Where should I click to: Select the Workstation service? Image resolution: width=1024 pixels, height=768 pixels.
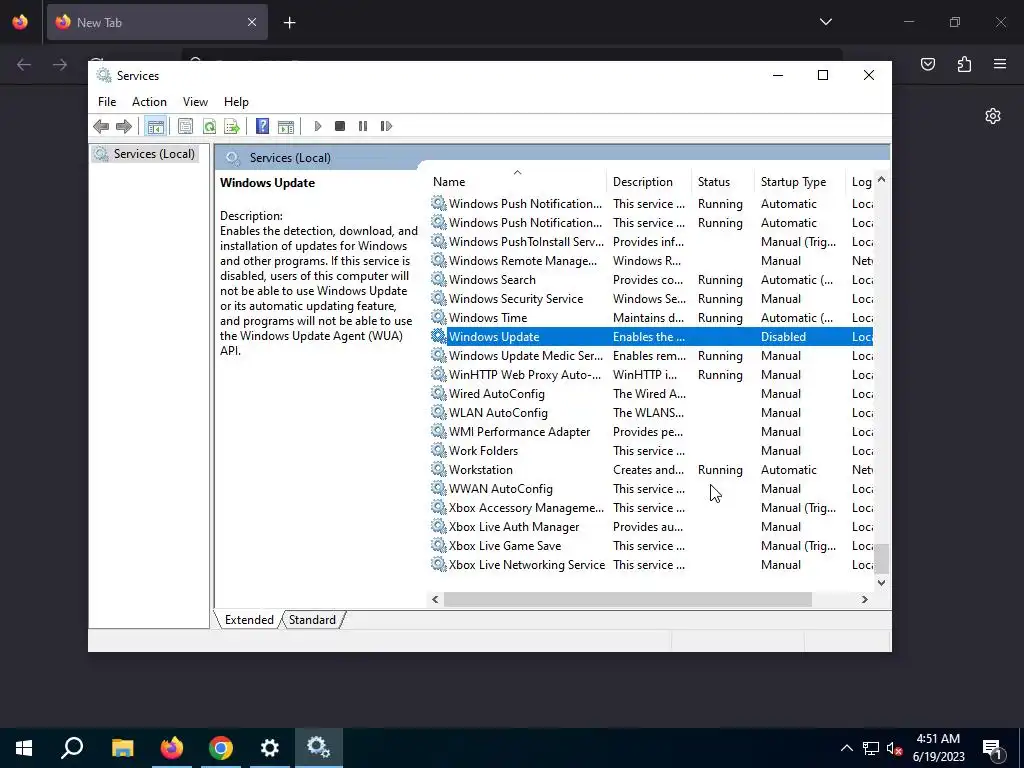pos(651,470)
